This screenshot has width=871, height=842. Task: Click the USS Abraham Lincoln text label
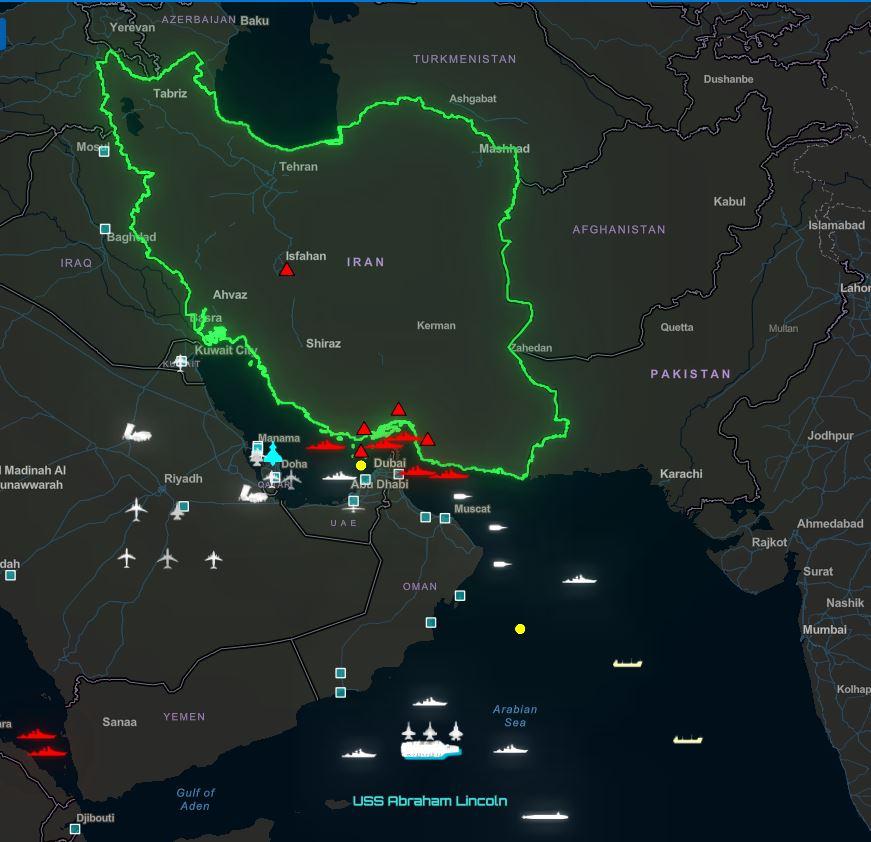(430, 800)
